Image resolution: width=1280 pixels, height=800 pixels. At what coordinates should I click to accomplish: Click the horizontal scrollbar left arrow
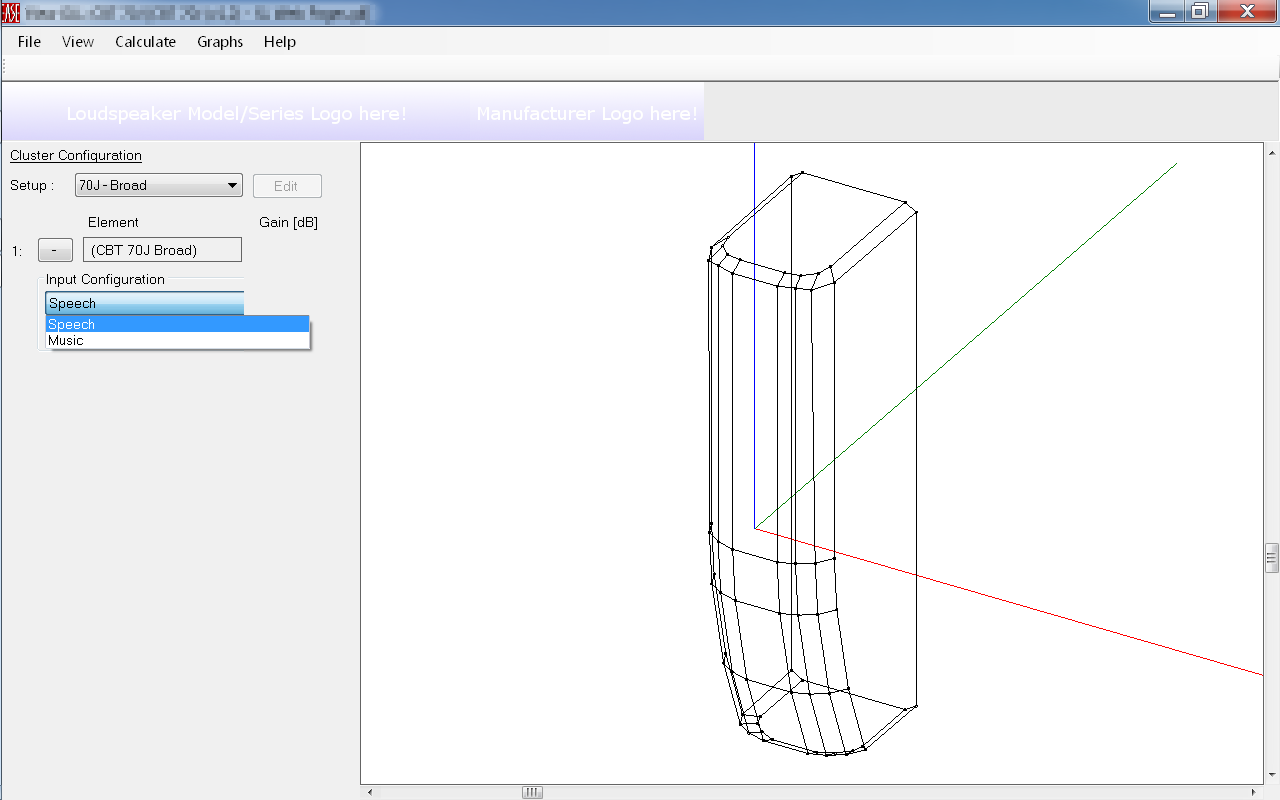(x=370, y=793)
